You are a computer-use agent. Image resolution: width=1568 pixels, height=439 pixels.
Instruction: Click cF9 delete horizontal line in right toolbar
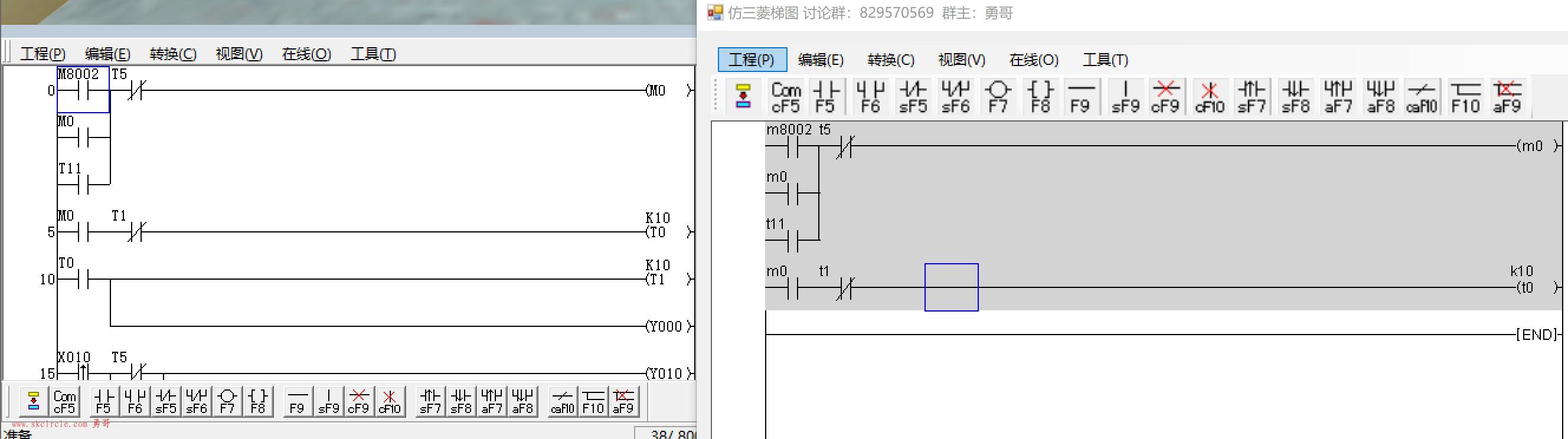click(1165, 97)
